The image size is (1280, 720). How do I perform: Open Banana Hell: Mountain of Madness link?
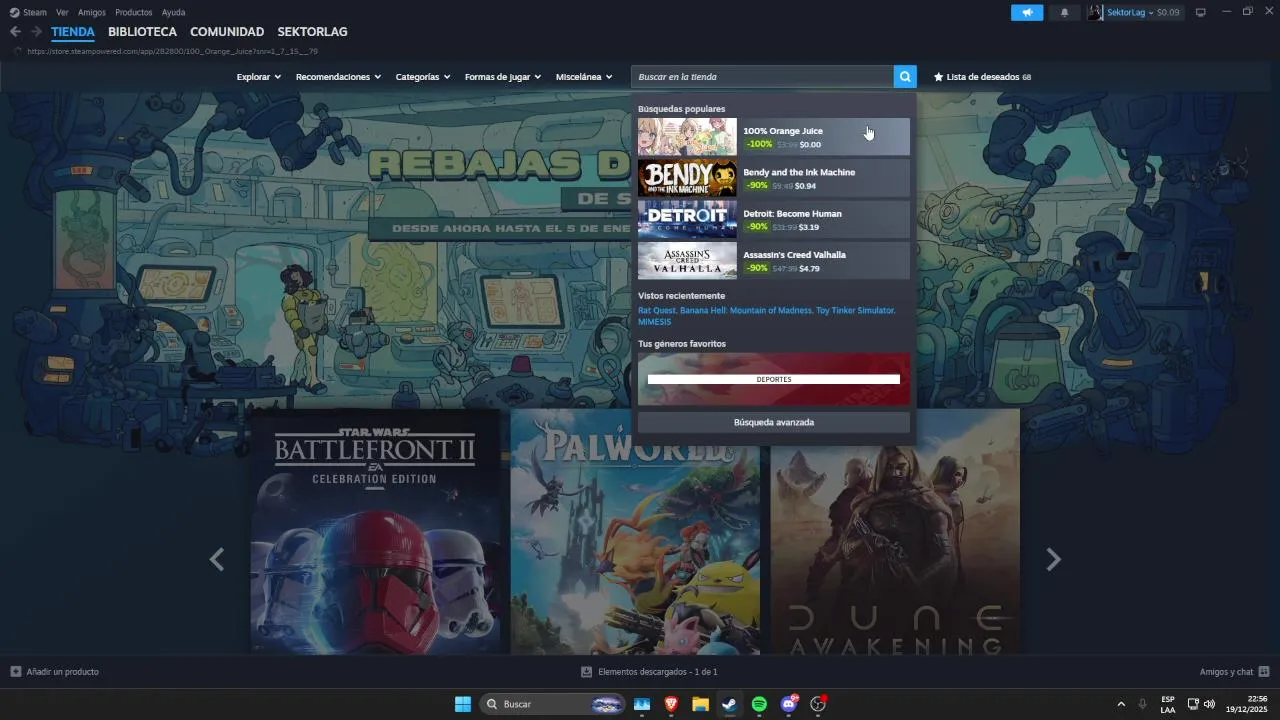(745, 311)
